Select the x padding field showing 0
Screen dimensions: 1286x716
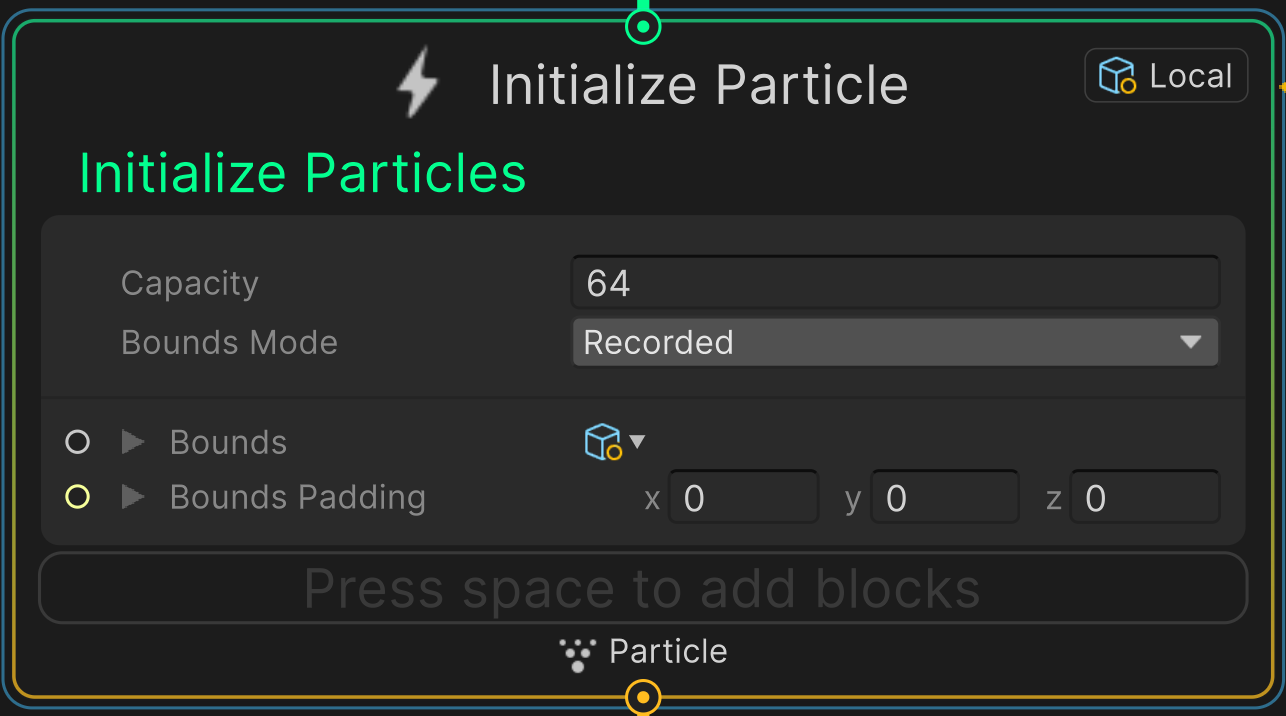point(743,496)
